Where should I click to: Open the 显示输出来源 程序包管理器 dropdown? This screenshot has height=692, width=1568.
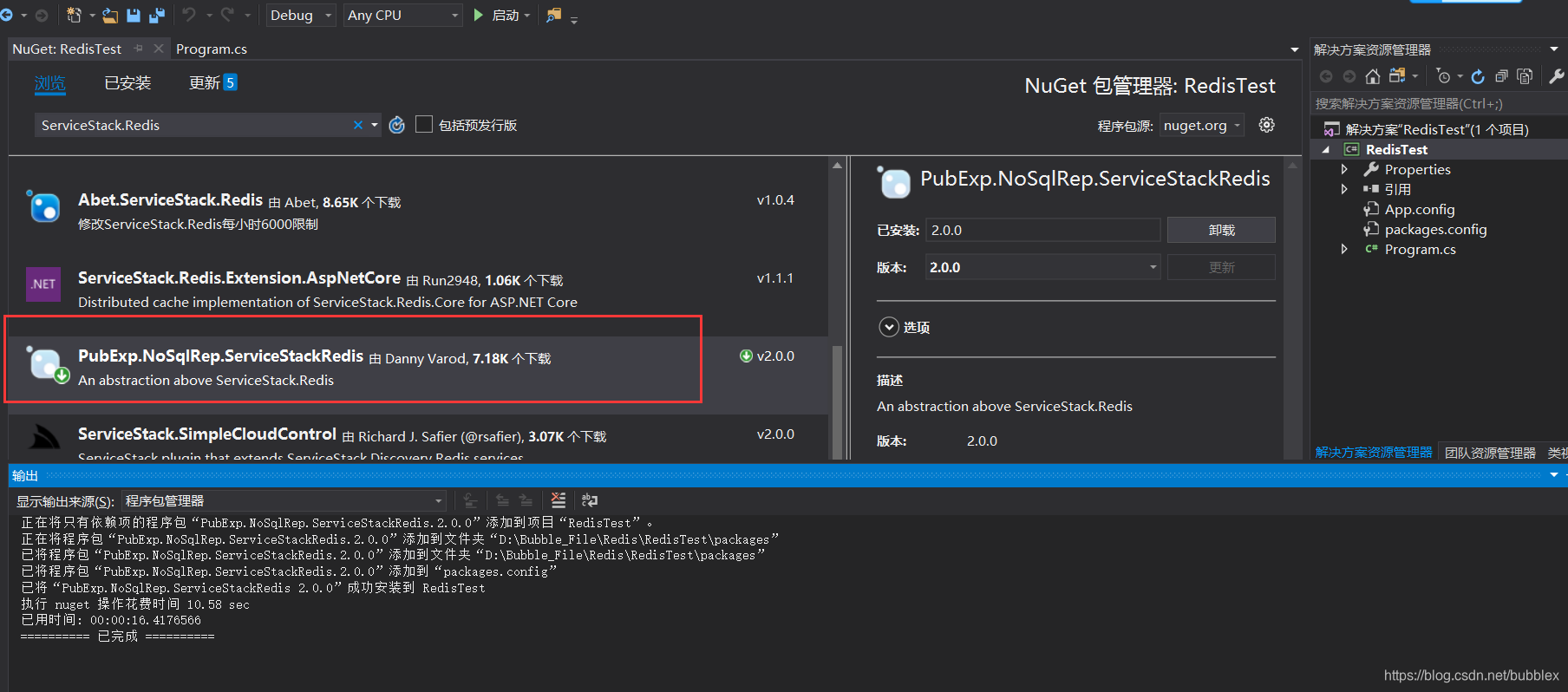click(284, 500)
